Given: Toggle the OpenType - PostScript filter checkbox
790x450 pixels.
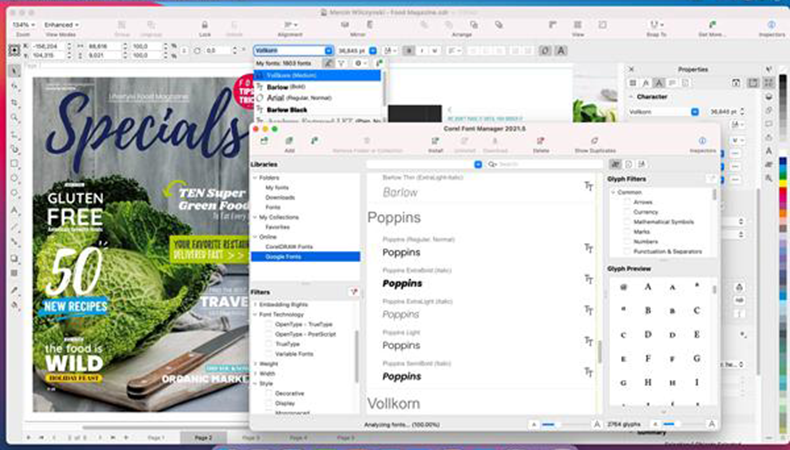Looking at the screenshot, I should (268, 334).
